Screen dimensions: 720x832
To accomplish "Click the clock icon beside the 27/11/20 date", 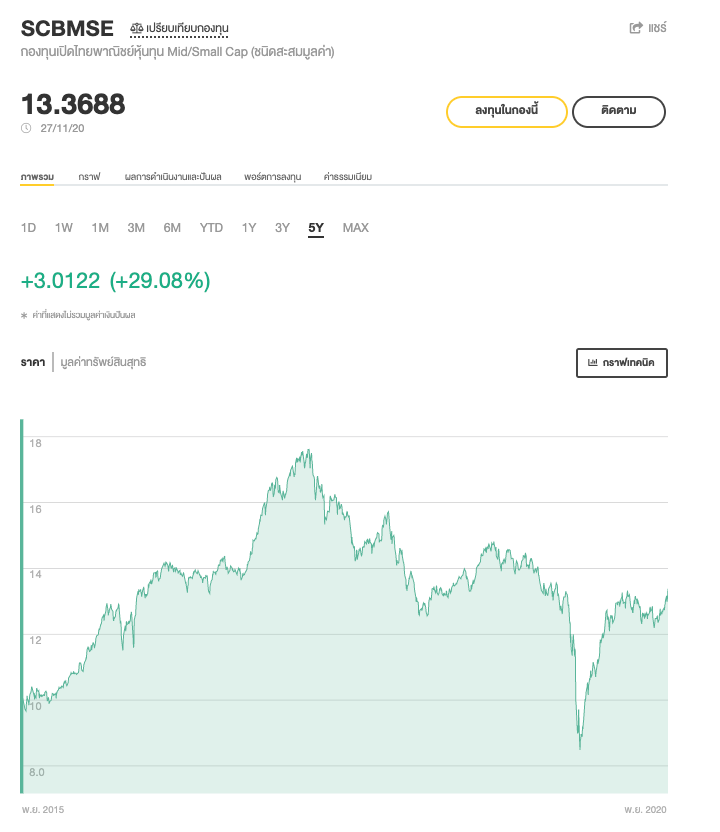I will (26, 128).
